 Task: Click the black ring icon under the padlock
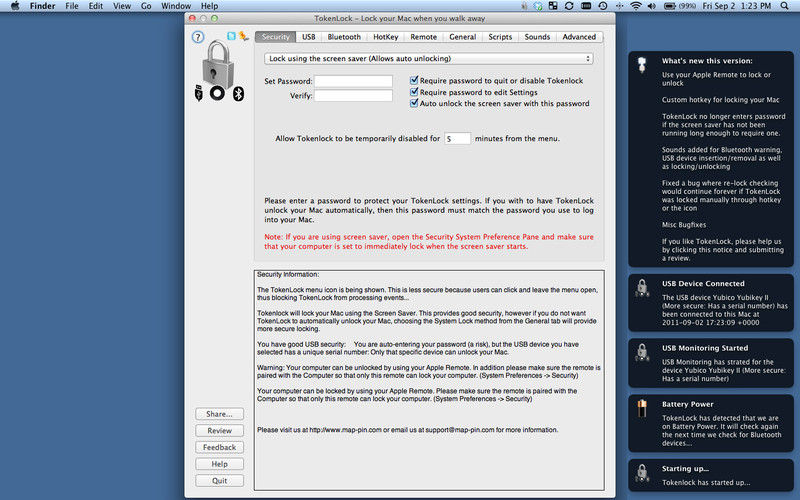217,93
